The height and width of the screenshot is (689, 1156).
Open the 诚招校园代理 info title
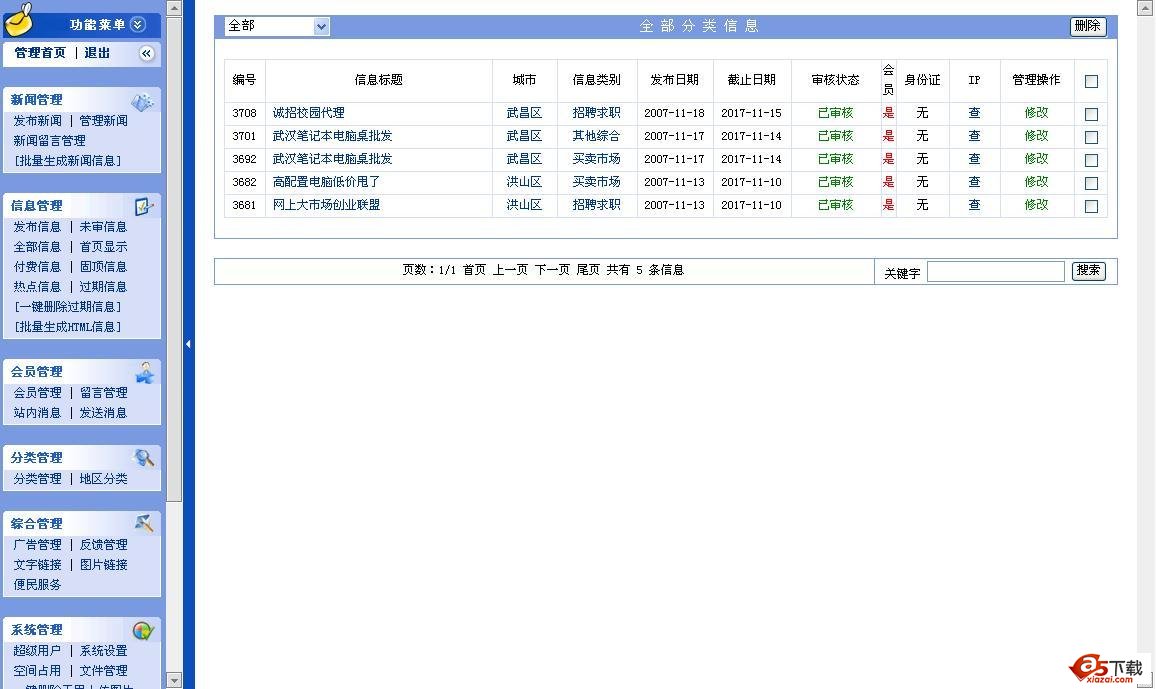coord(308,113)
